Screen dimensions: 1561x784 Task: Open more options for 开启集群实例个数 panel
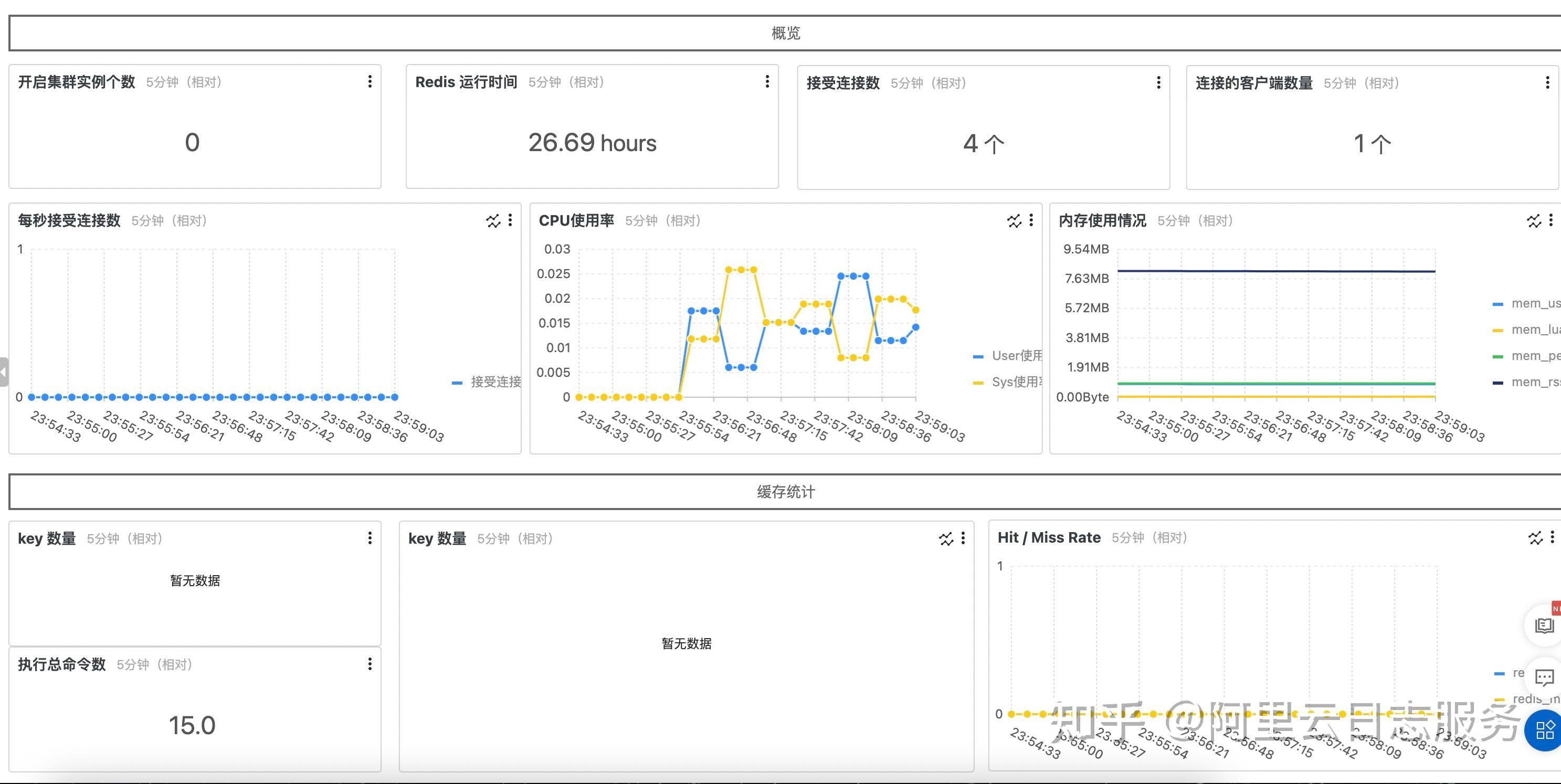370,82
